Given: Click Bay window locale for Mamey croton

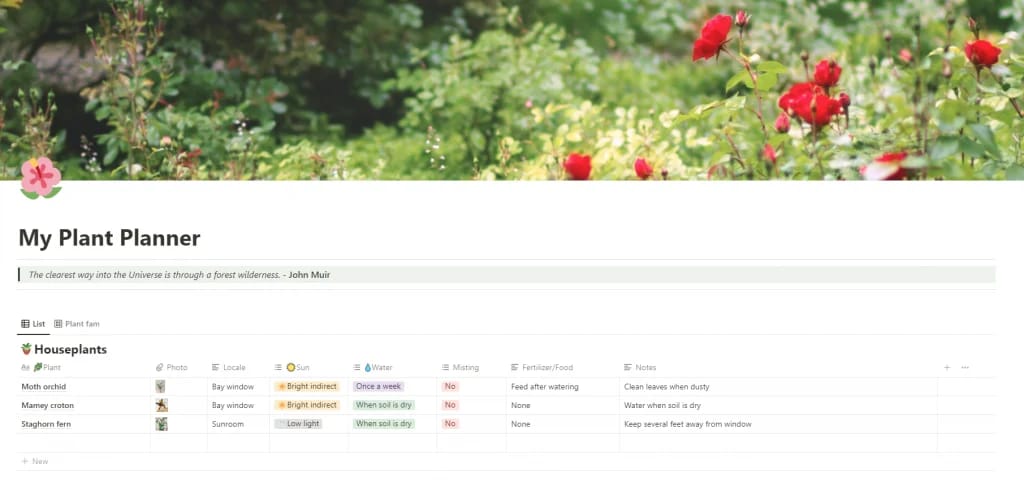Looking at the screenshot, I should (232, 405).
